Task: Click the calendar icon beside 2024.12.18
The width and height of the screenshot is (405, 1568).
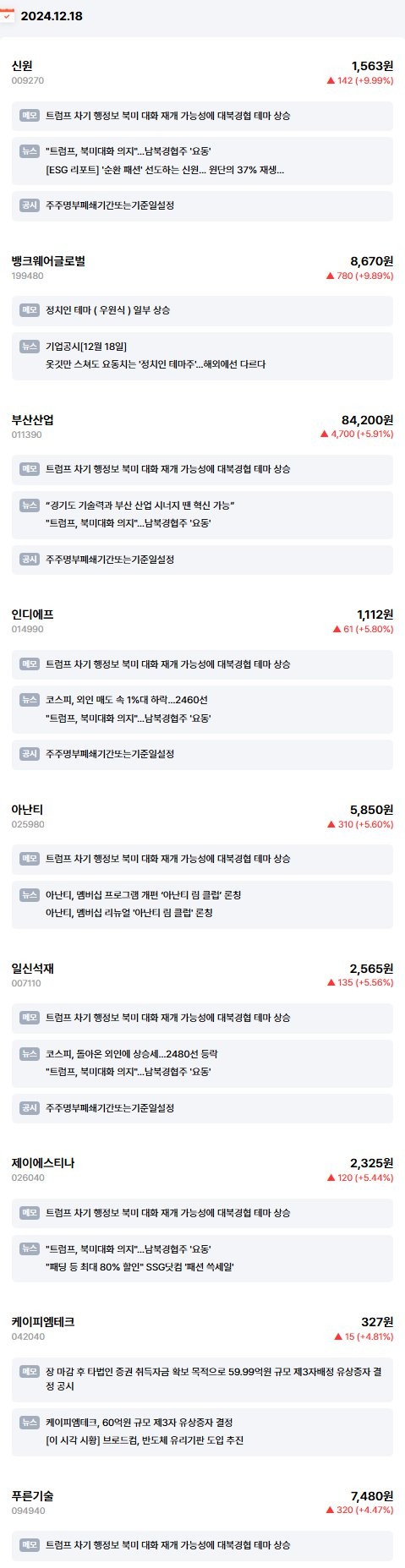Action: tap(7, 15)
